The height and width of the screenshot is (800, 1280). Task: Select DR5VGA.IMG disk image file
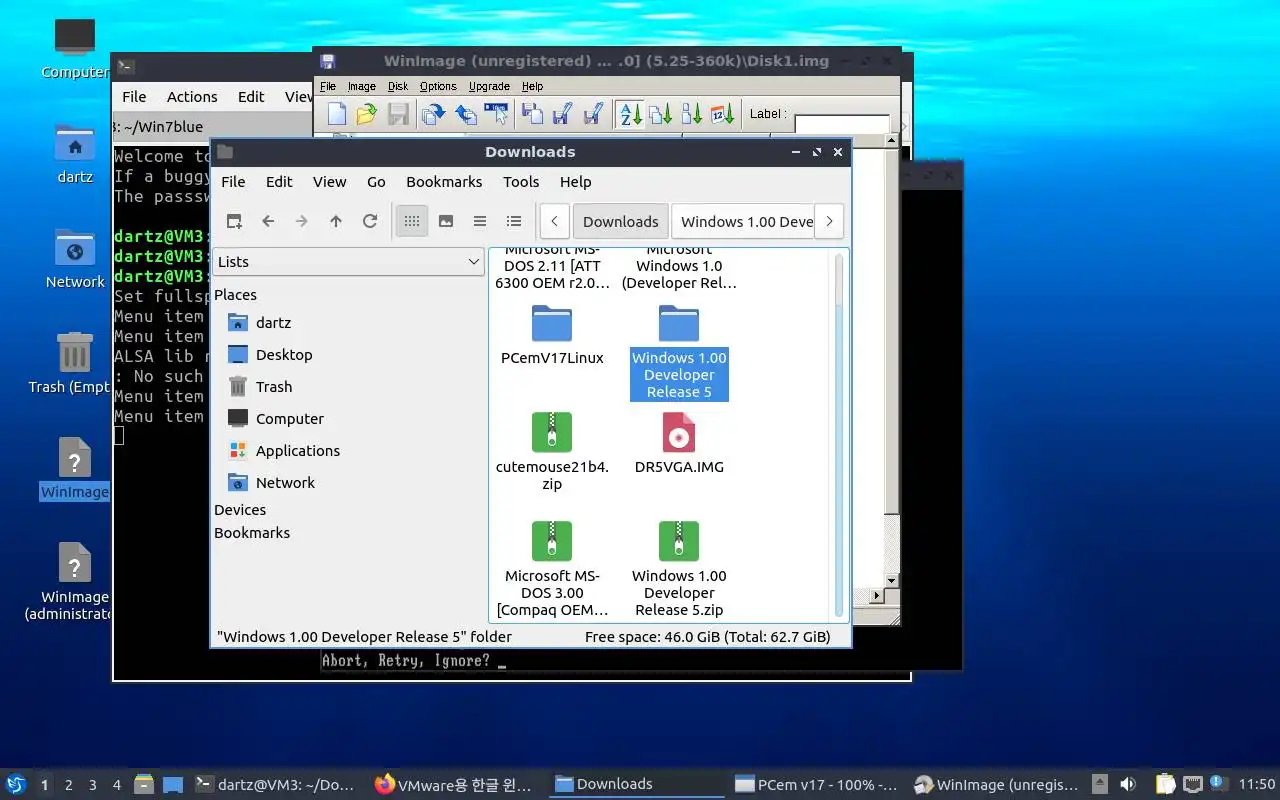click(679, 443)
